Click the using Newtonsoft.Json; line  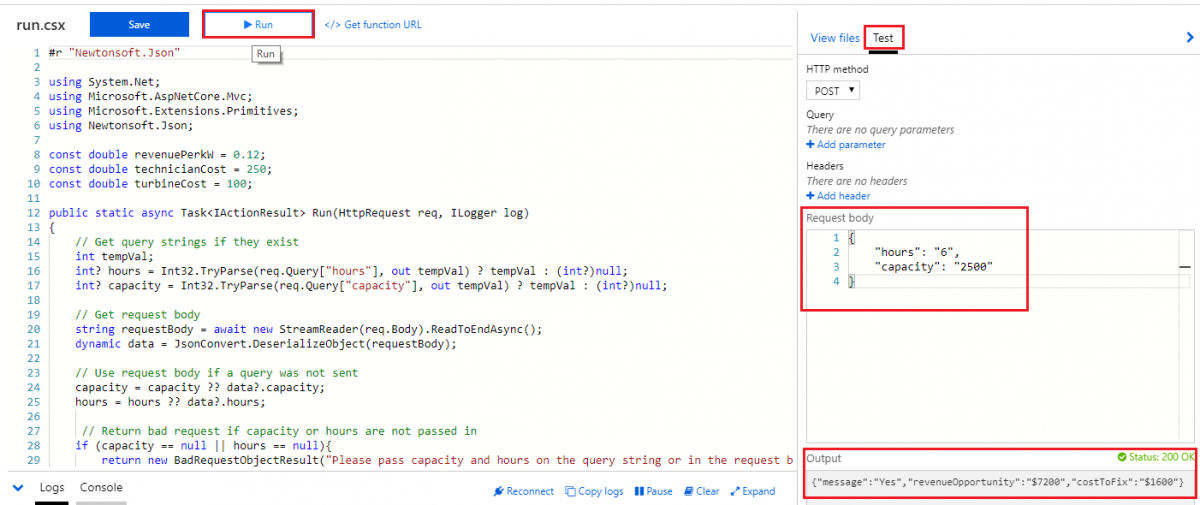tap(120, 126)
